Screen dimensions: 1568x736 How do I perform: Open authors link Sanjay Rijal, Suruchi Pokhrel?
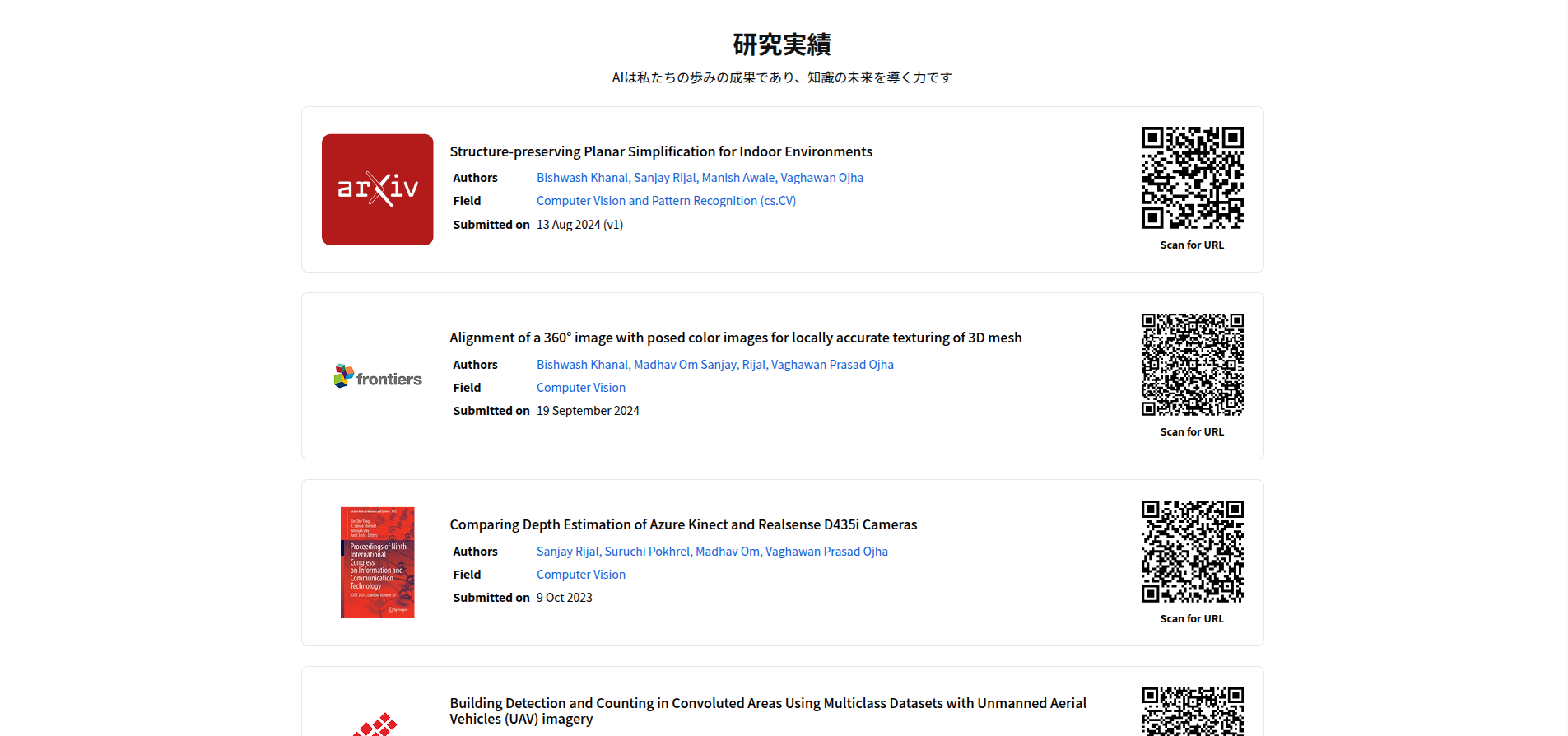click(712, 552)
